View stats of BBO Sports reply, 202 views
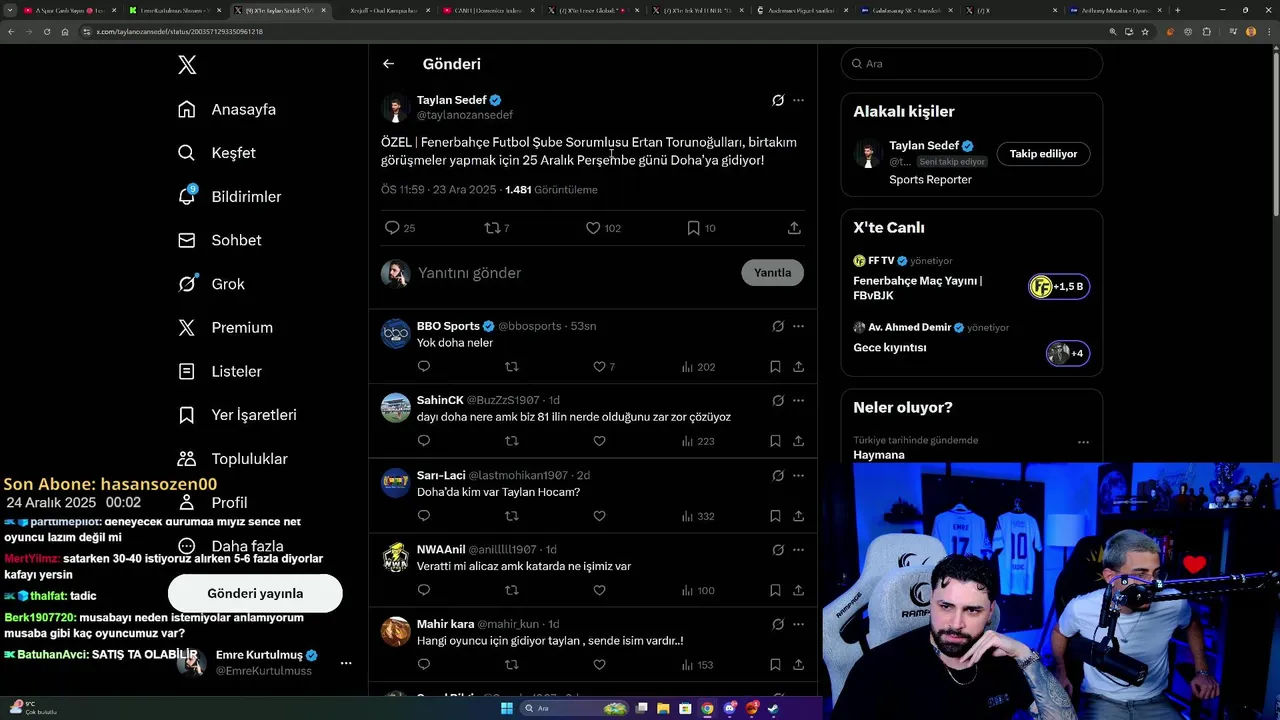Image resolution: width=1280 pixels, height=720 pixels. pos(698,367)
